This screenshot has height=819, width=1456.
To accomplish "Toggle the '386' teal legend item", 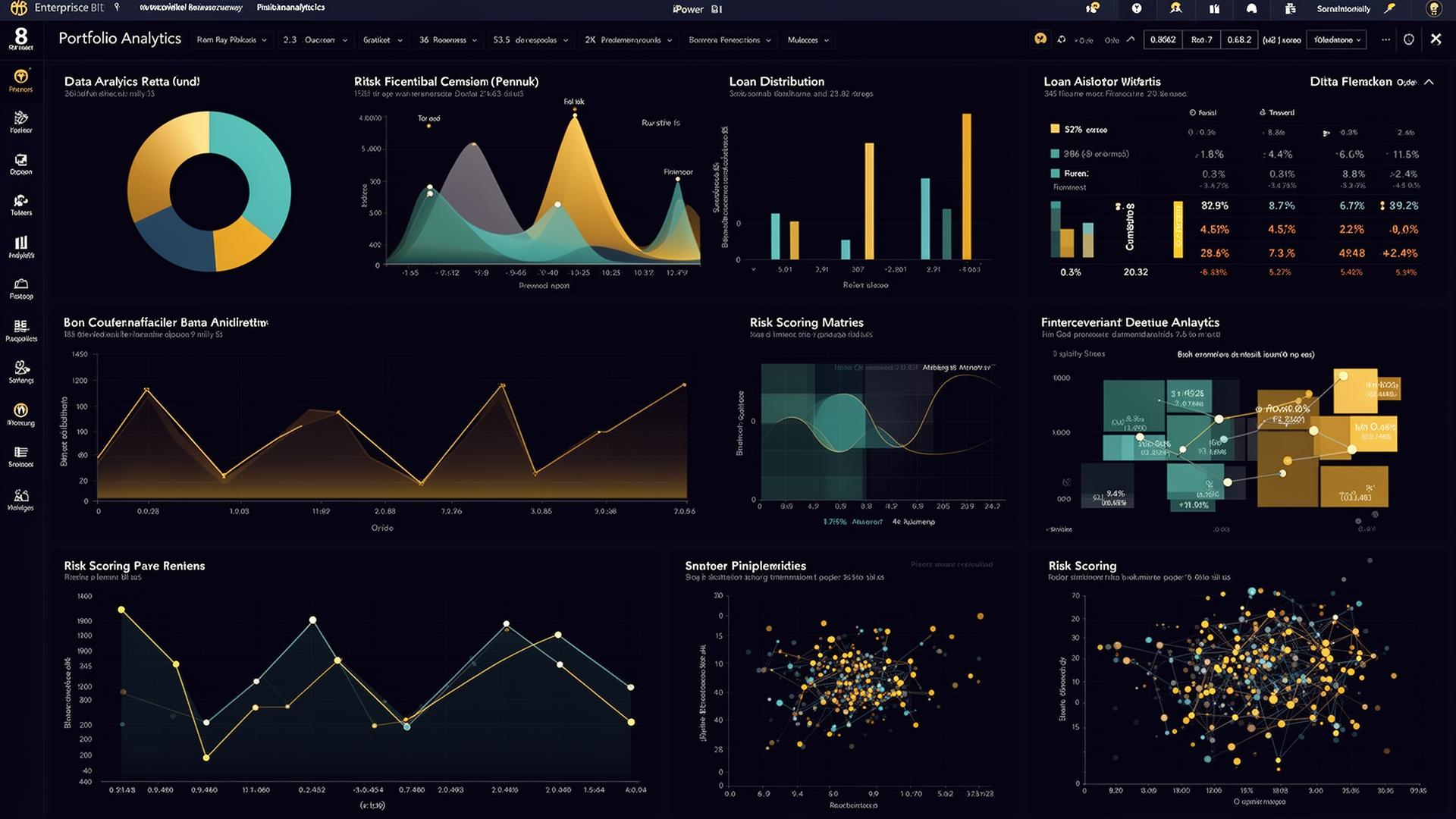I will coord(1090,154).
